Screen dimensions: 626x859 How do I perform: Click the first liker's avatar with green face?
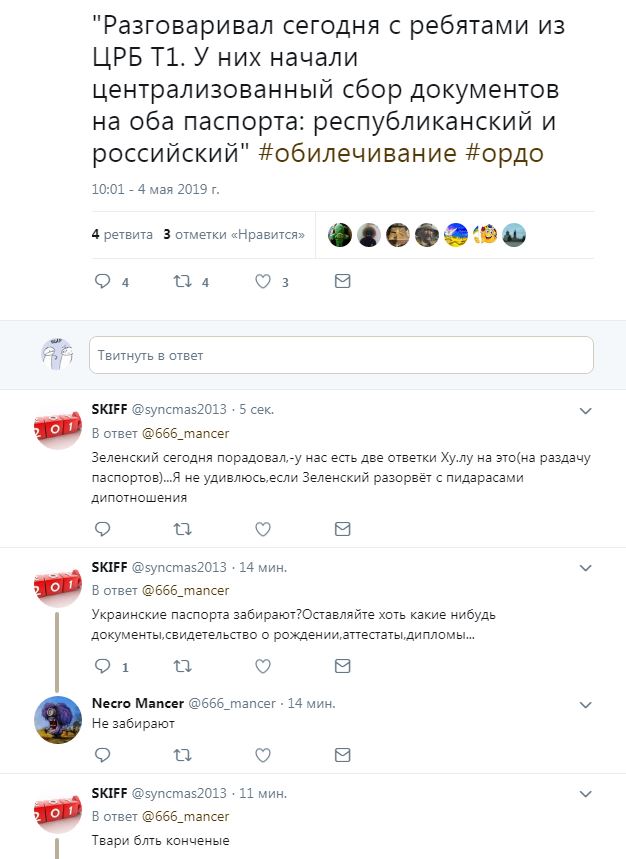pyautogui.click(x=340, y=234)
